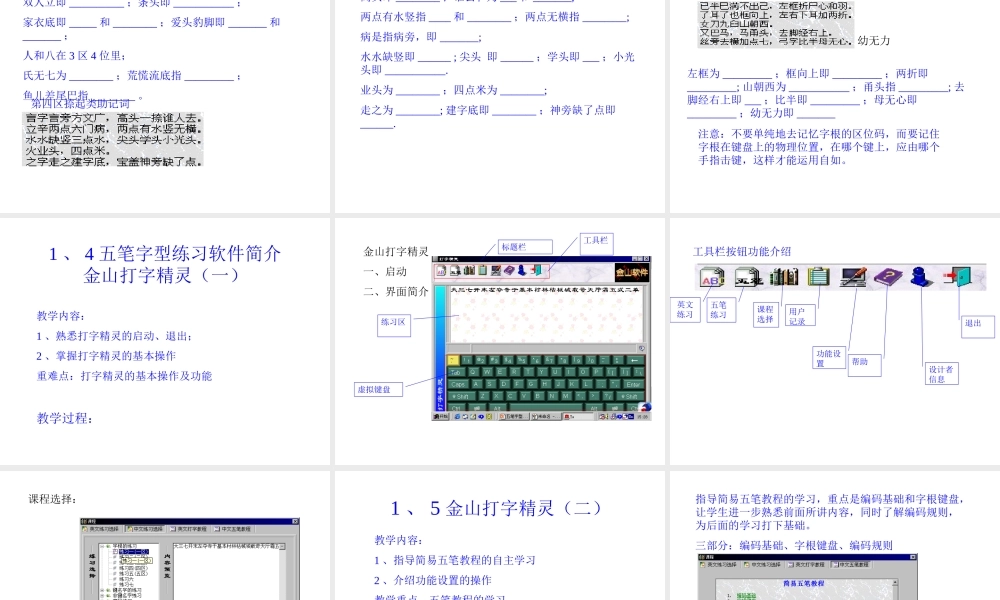Open the 英文练习选择 tab in the course dialog

click(101, 529)
